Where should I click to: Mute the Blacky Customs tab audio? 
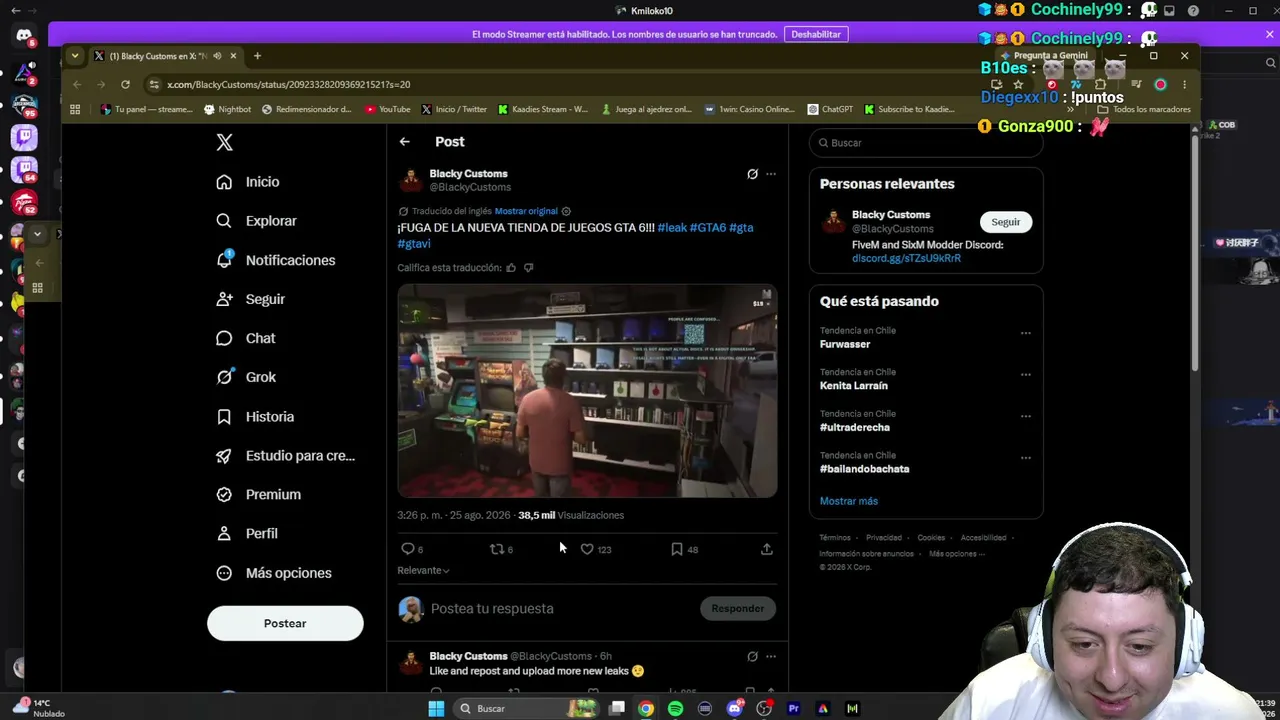[217, 56]
